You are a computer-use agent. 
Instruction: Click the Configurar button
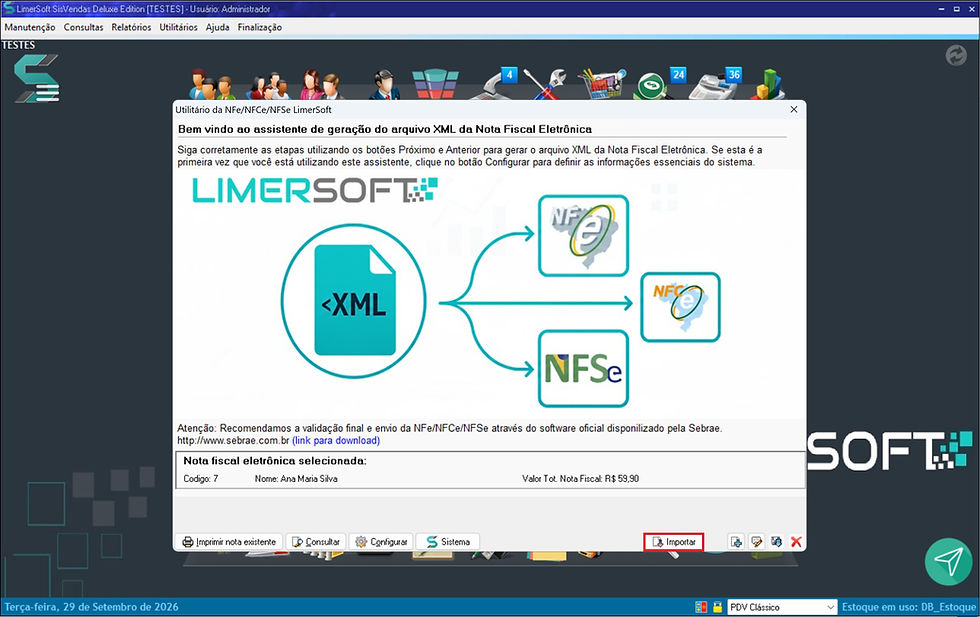pos(381,542)
